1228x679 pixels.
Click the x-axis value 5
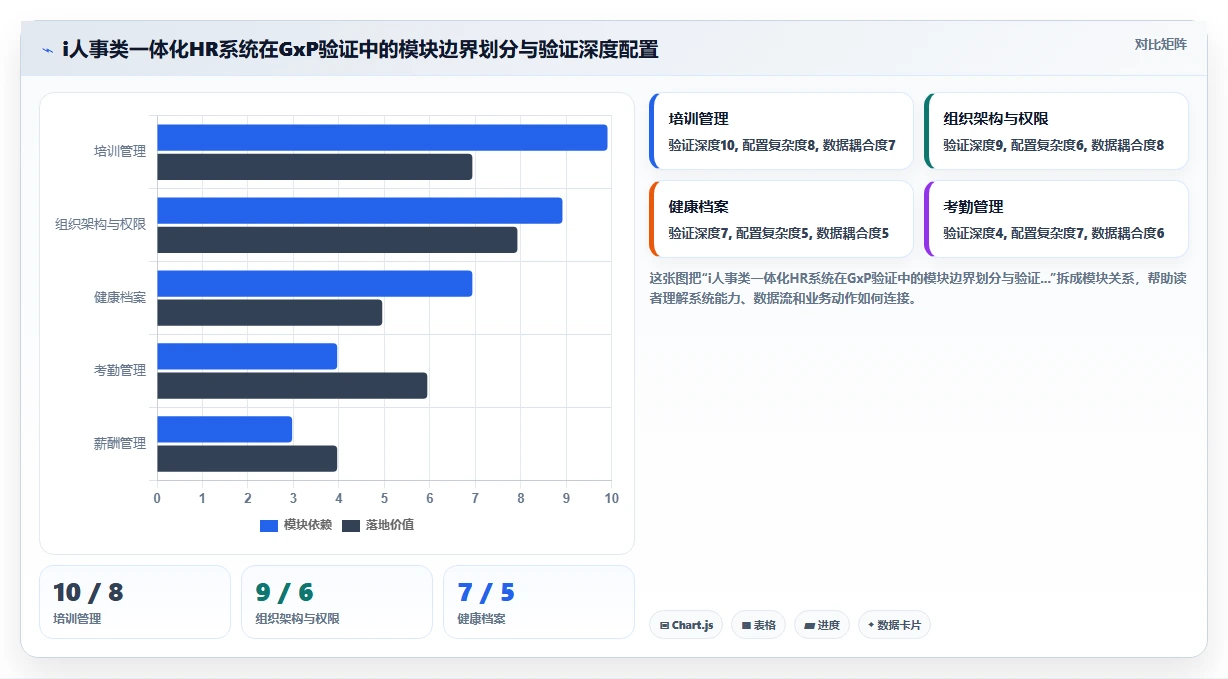pyautogui.click(x=384, y=498)
